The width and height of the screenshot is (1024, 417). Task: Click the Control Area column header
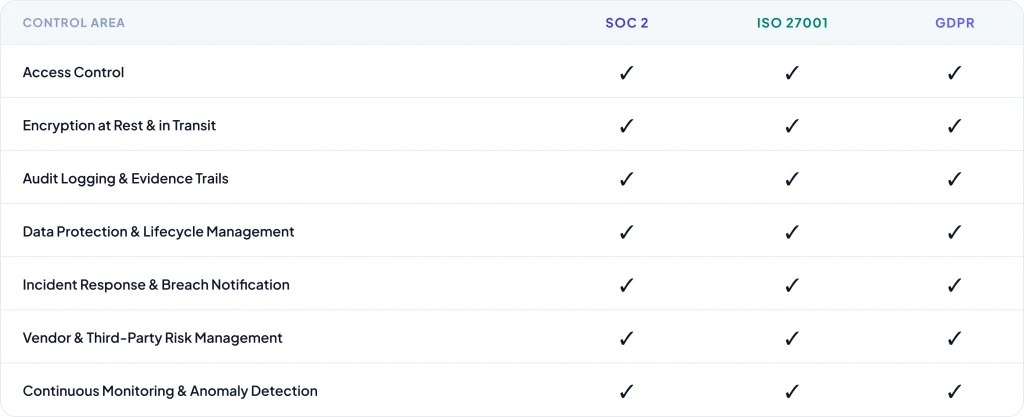[74, 23]
